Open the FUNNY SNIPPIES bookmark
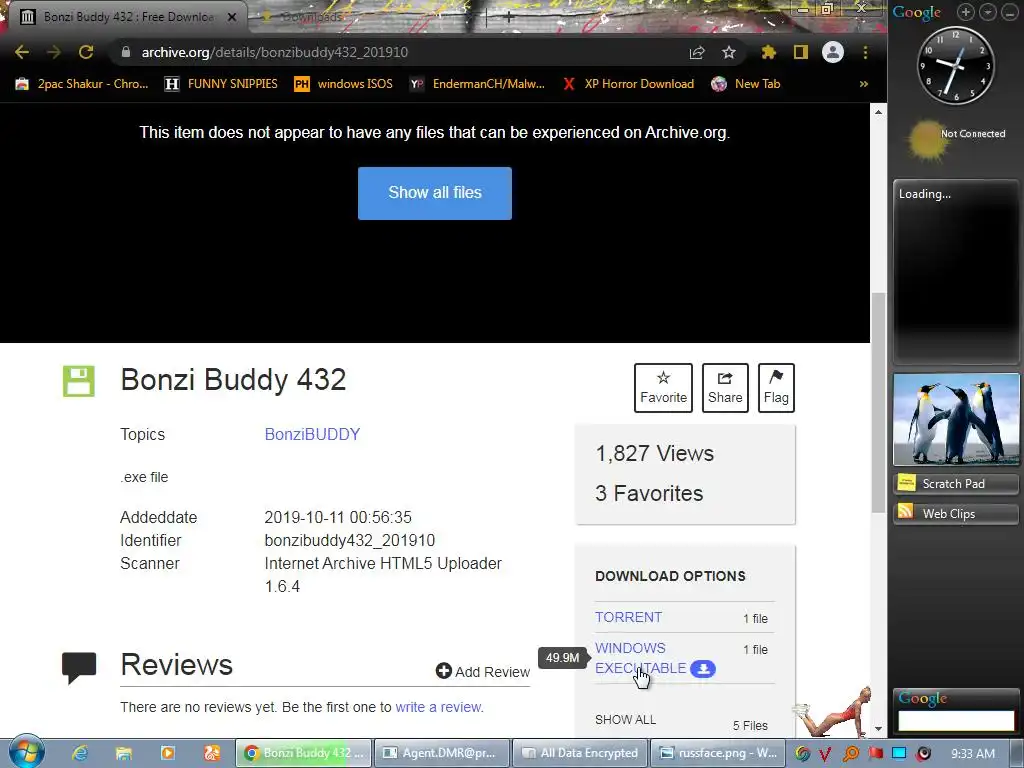This screenshot has width=1024, height=768. click(221, 84)
